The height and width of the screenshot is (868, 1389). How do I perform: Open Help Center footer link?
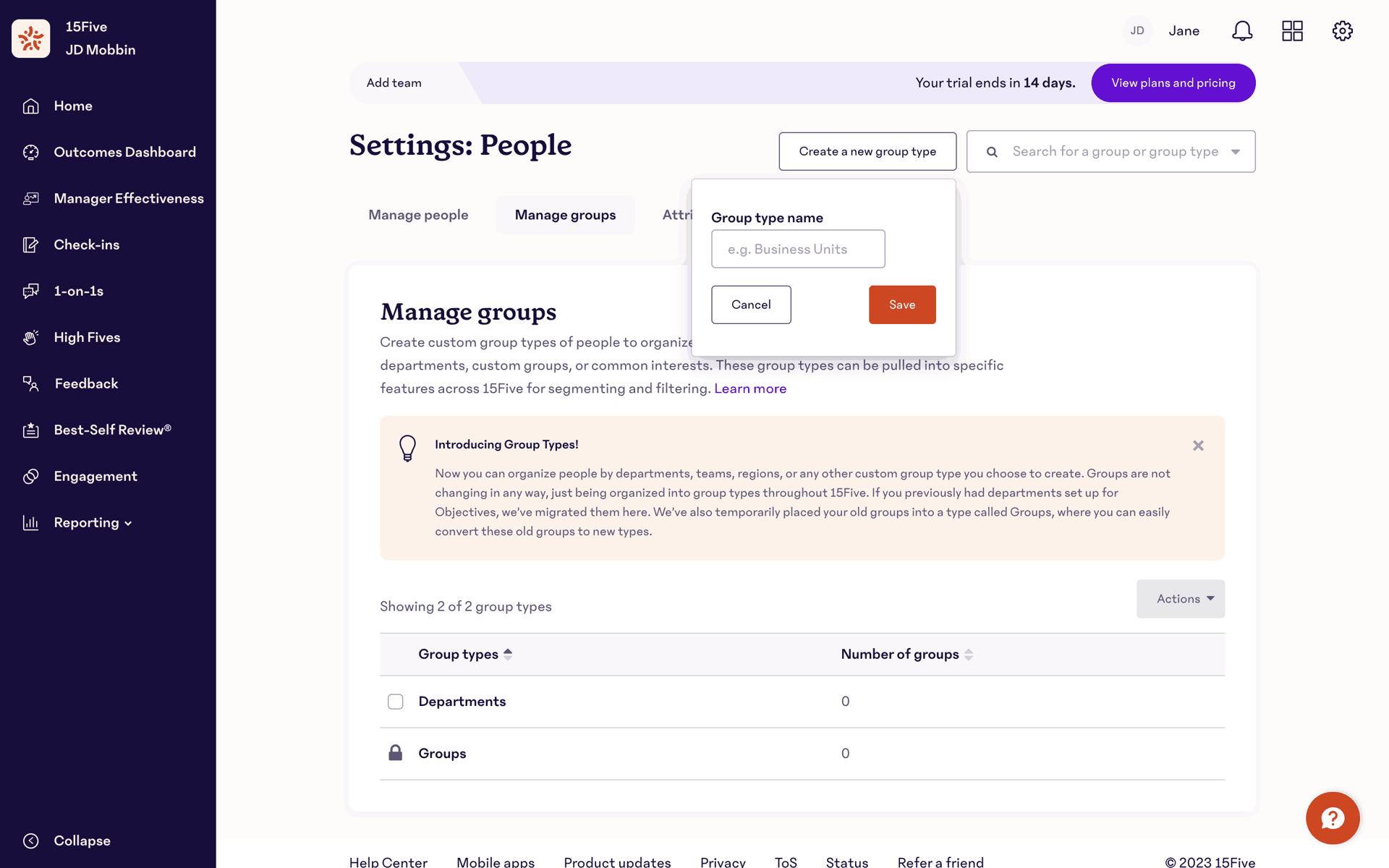click(x=388, y=861)
